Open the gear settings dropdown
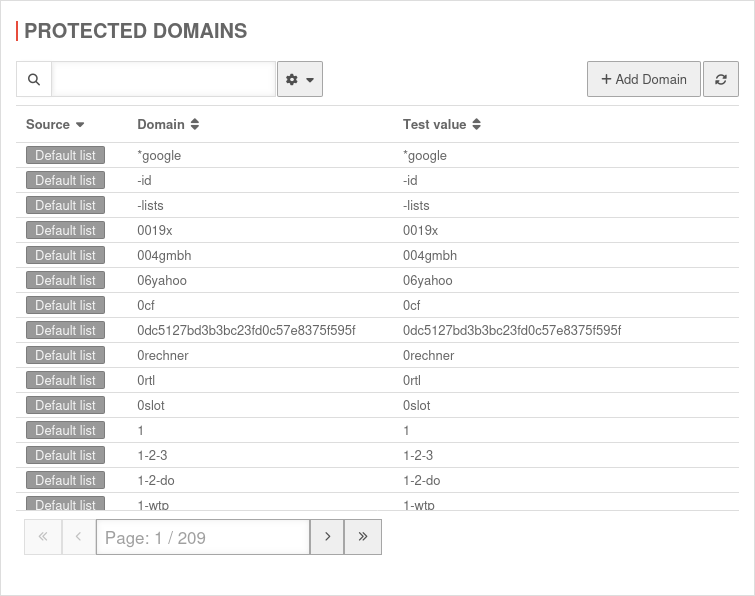This screenshot has width=755, height=596. [300, 79]
